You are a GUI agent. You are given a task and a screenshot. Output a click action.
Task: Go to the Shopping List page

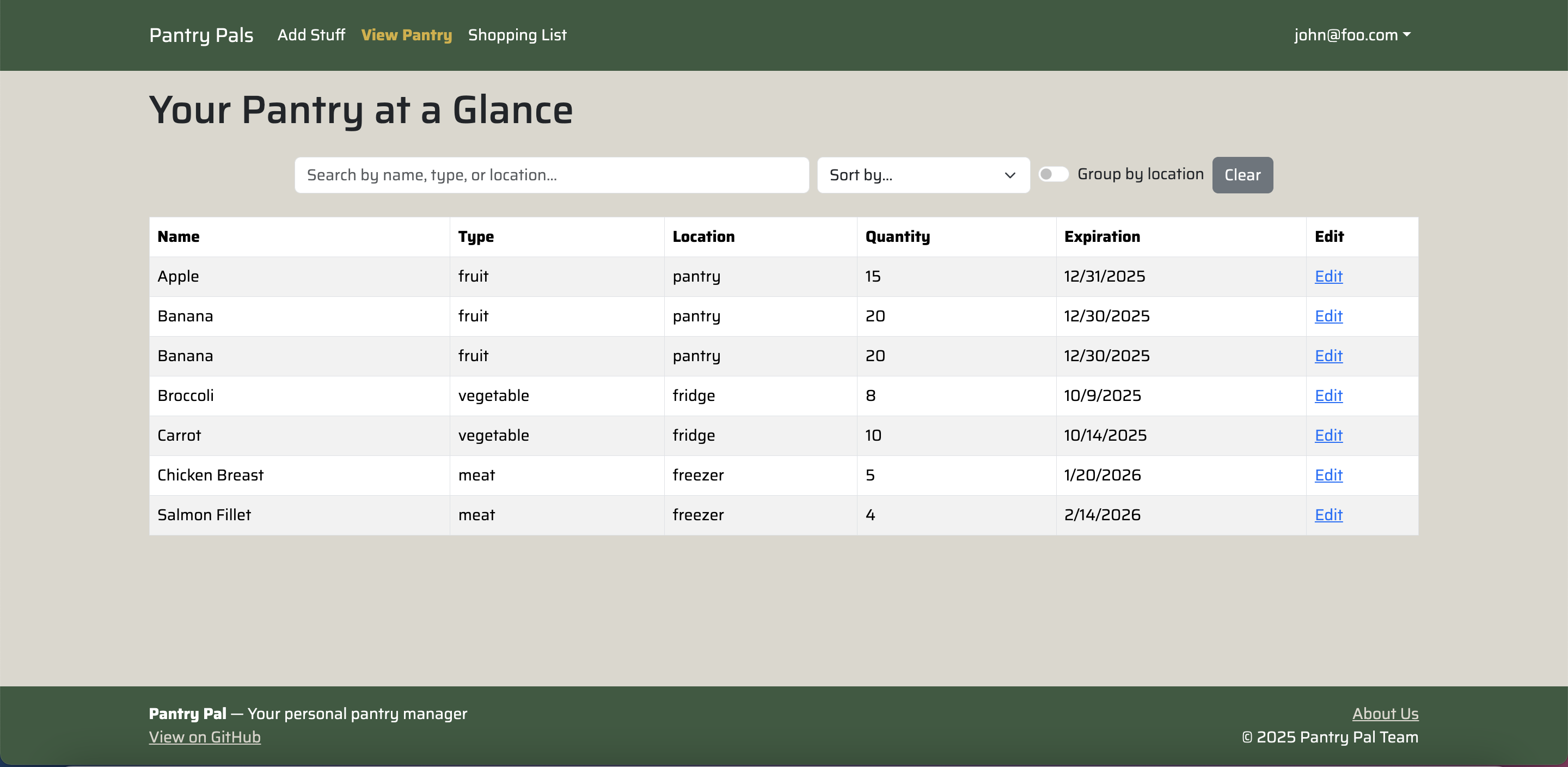517,35
